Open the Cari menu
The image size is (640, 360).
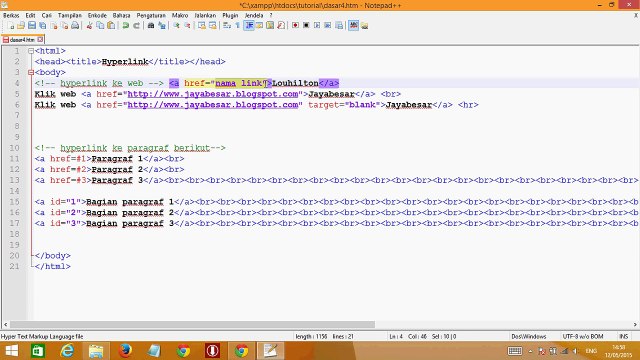(47, 15)
